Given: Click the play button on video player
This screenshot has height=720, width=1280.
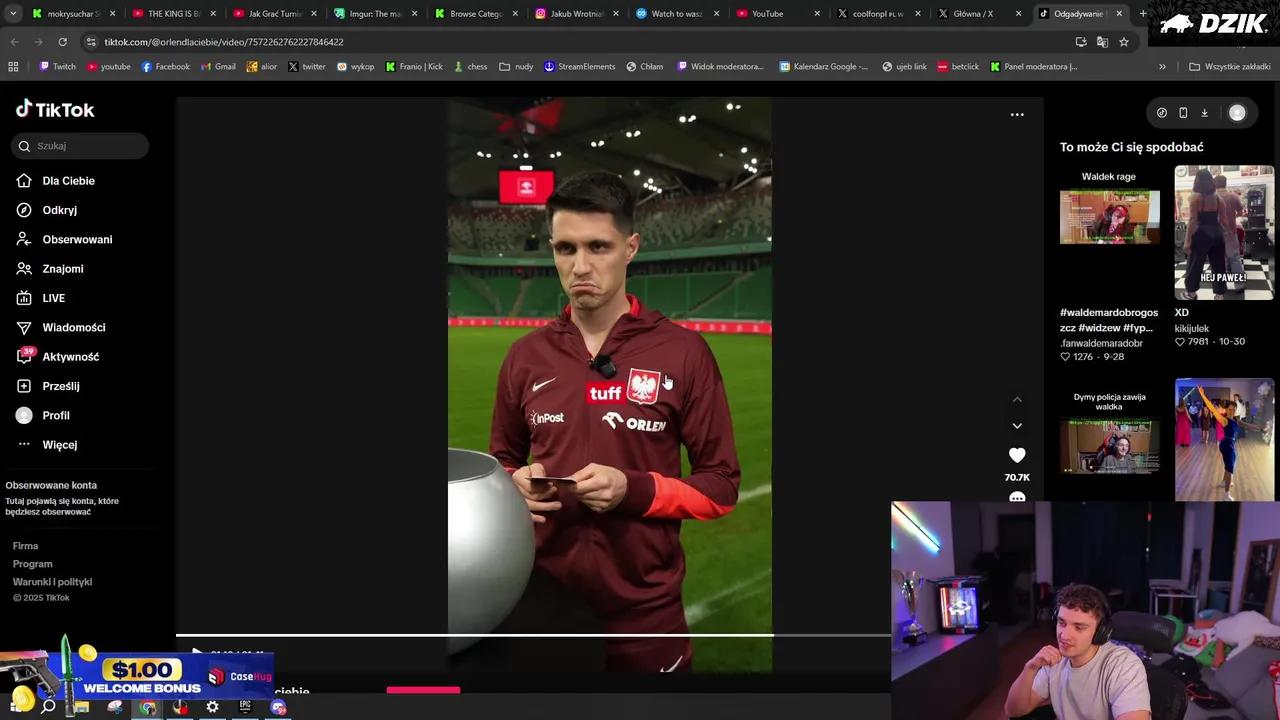Looking at the screenshot, I should 197,653.
